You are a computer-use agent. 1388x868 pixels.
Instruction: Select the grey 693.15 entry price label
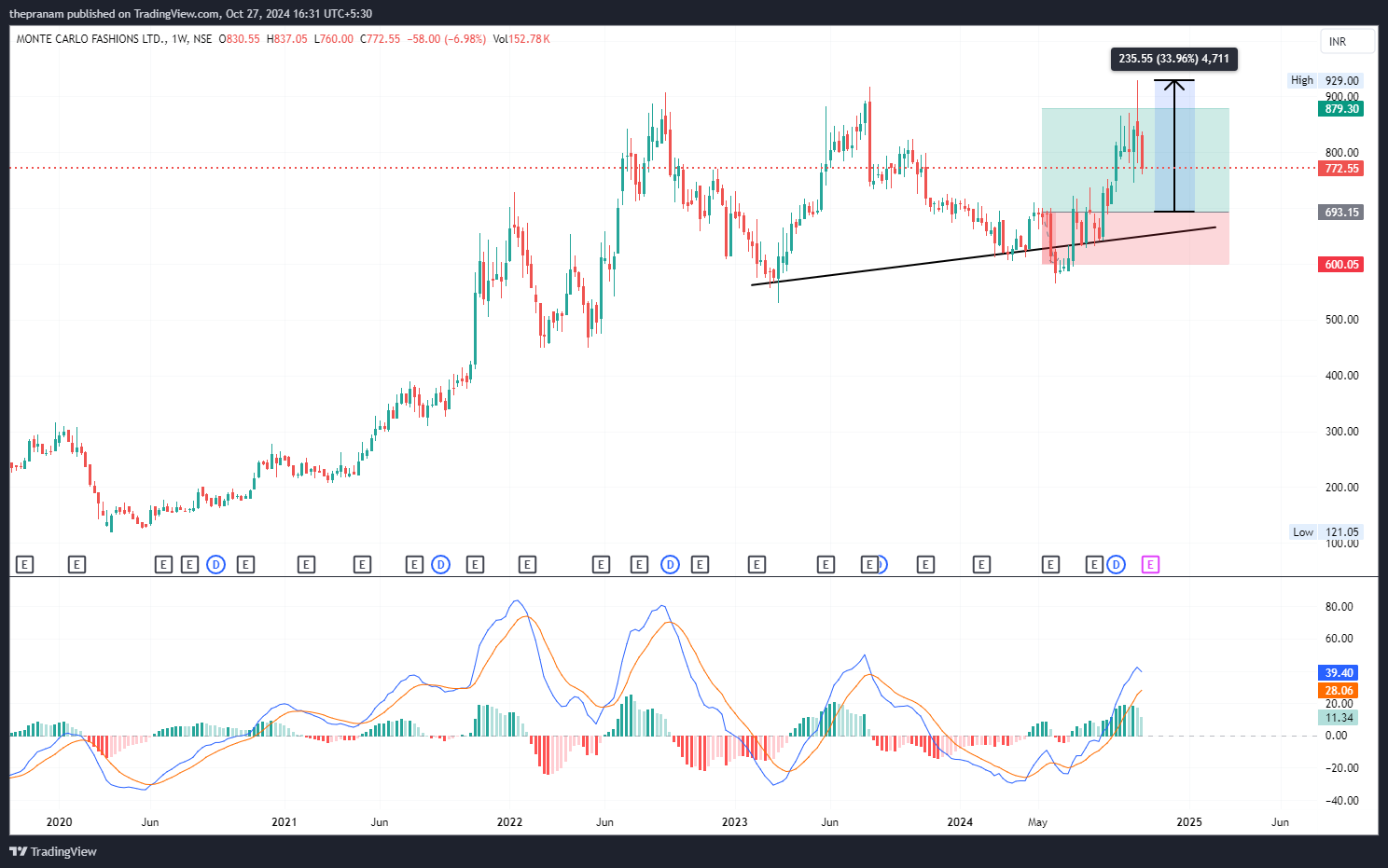tap(1341, 213)
